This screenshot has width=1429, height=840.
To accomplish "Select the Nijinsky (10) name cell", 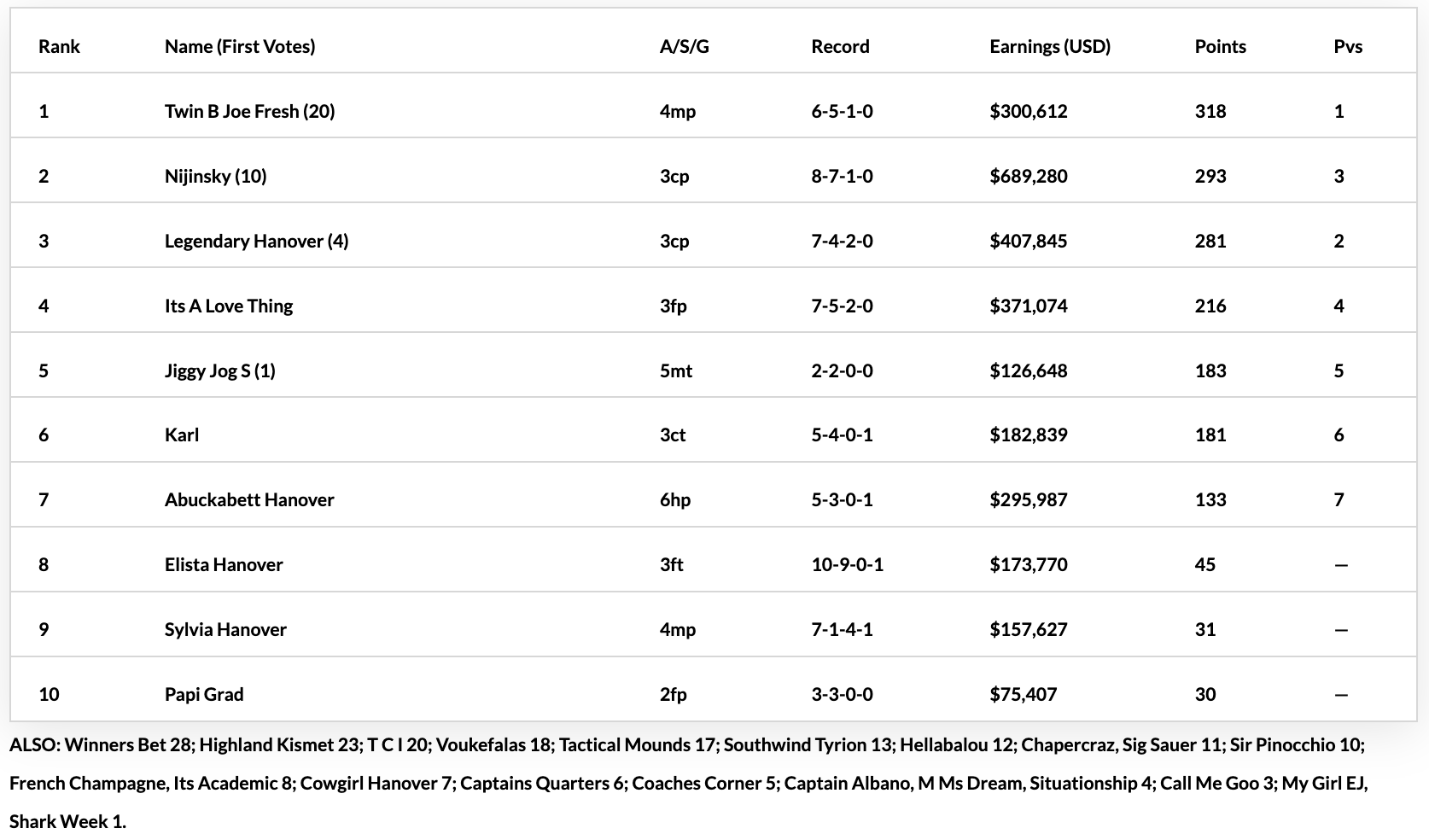I will pos(216,176).
